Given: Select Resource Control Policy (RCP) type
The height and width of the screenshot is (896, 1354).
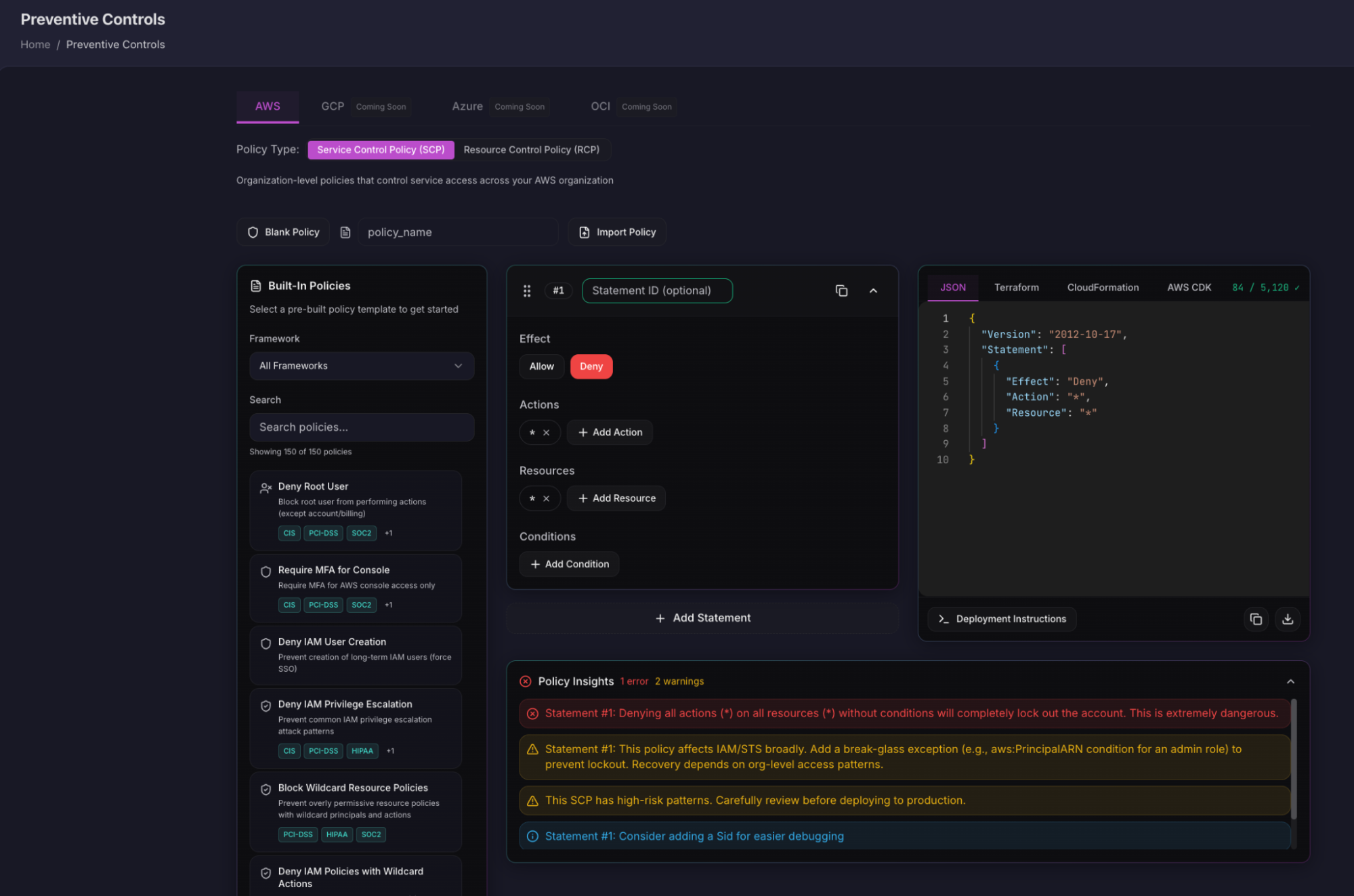Looking at the screenshot, I should tap(532, 150).
